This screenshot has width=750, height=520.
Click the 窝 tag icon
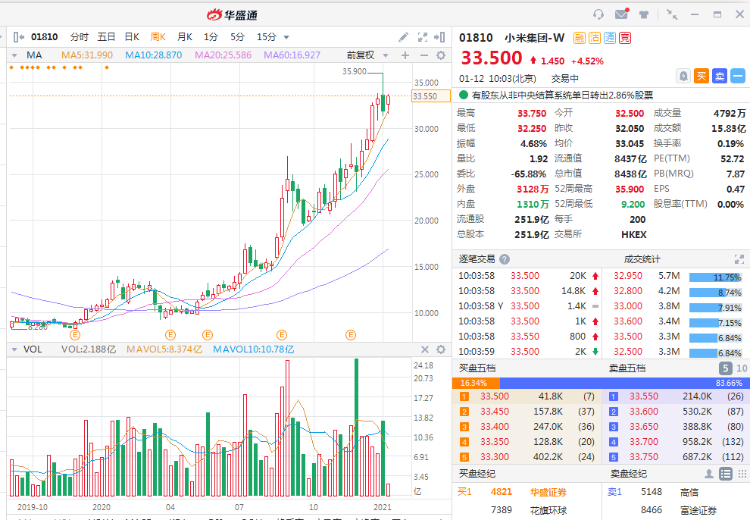click(x=625, y=38)
